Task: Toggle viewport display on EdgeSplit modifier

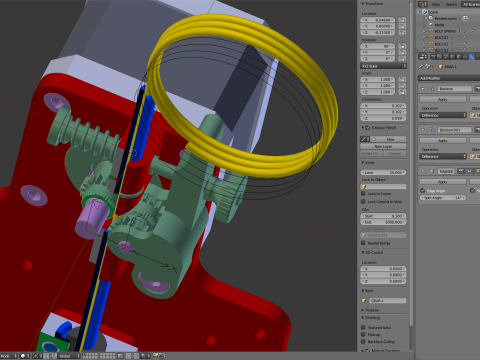Action: (x=469, y=171)
